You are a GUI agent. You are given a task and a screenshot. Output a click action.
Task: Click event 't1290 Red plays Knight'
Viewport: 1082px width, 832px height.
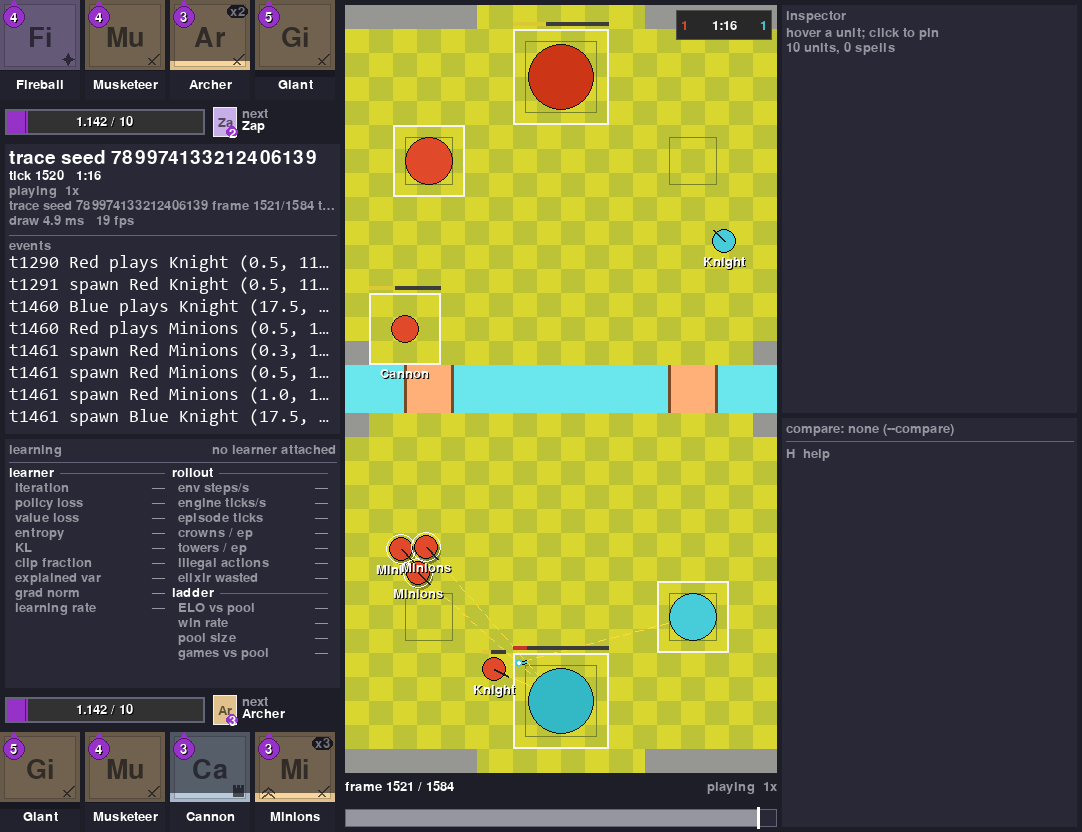pyautogui.click(x=169, y=262)
